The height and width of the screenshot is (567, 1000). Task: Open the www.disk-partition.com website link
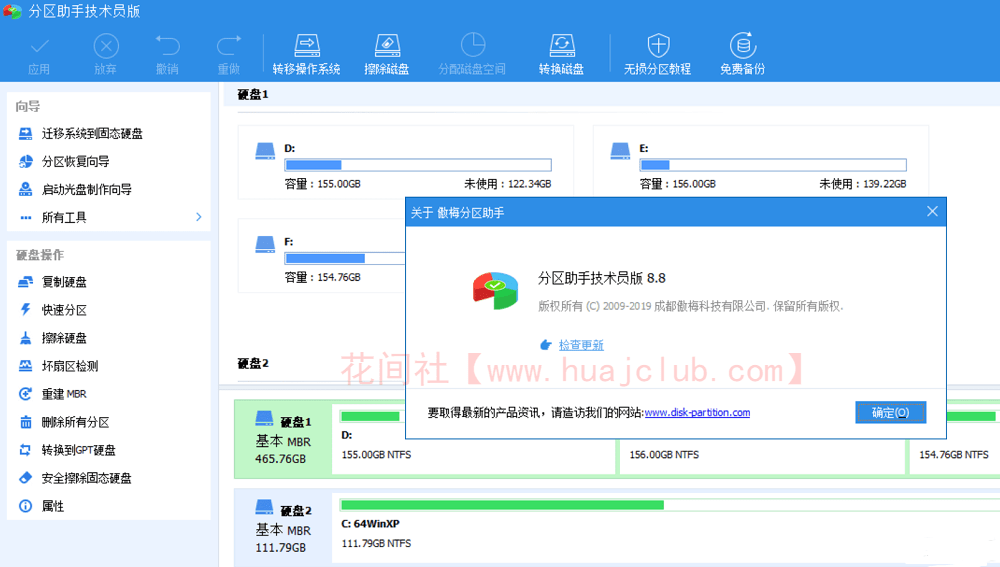click(697, 413)
